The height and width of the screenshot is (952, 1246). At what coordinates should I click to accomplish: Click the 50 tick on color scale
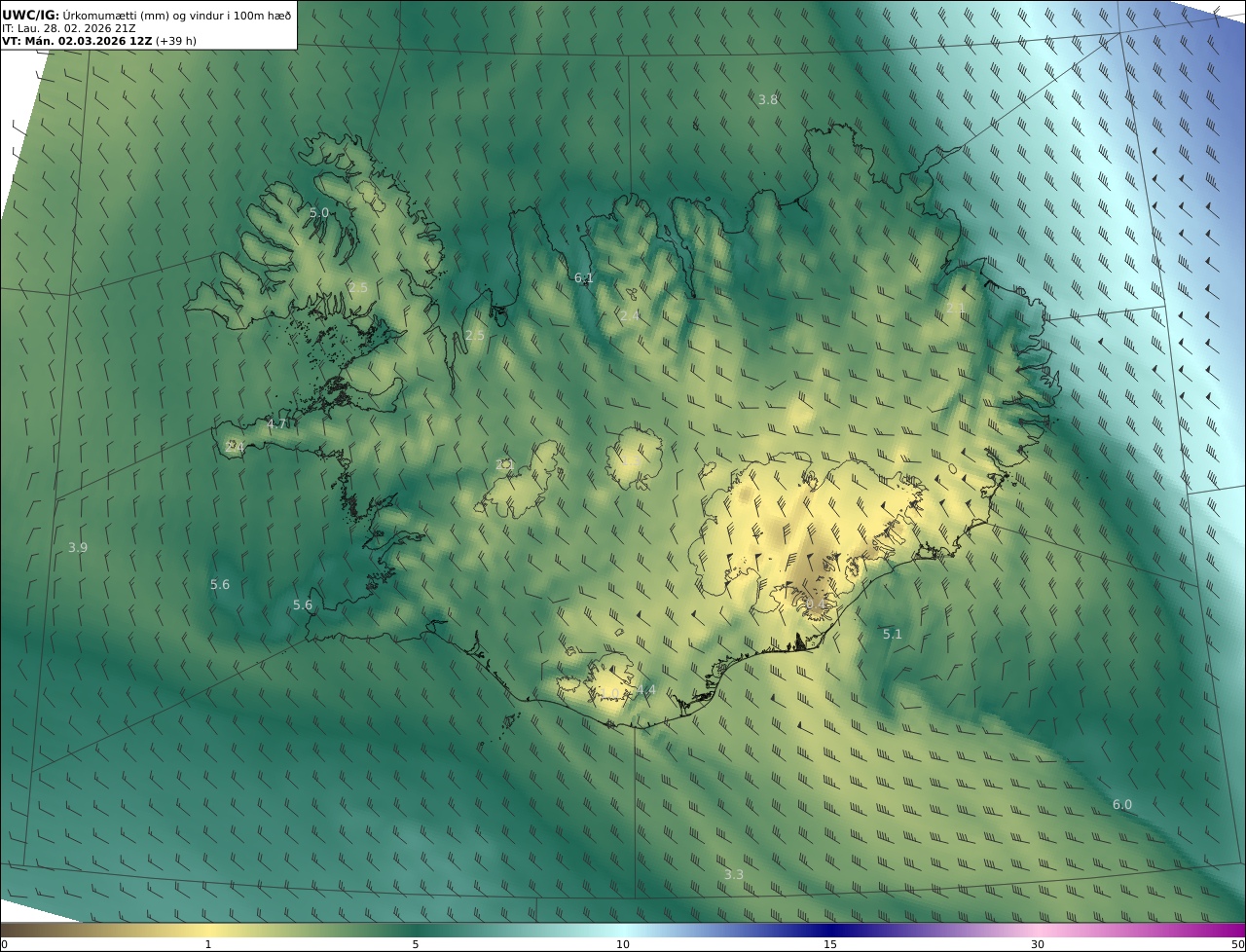pyautogui.click(x=1237, y=944)
